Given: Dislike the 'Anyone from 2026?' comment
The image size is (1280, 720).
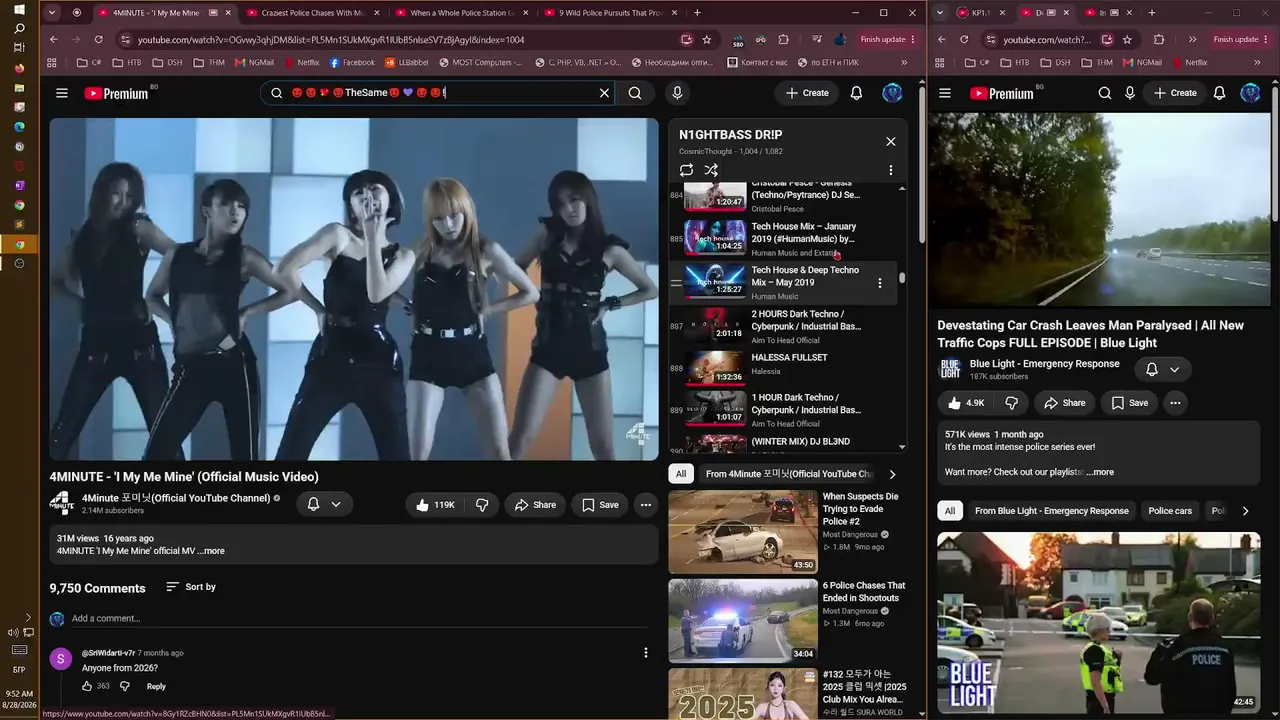Looking at the screenshot, I should 125,686.
